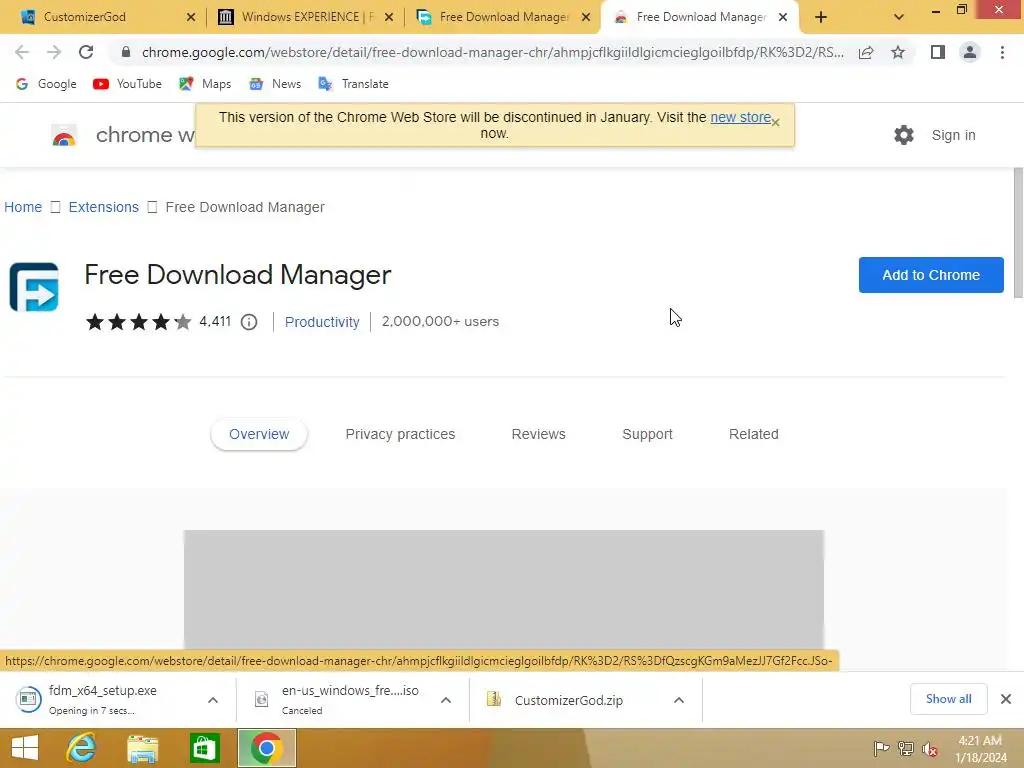Click the padlock site info icon

coord(126,52)
